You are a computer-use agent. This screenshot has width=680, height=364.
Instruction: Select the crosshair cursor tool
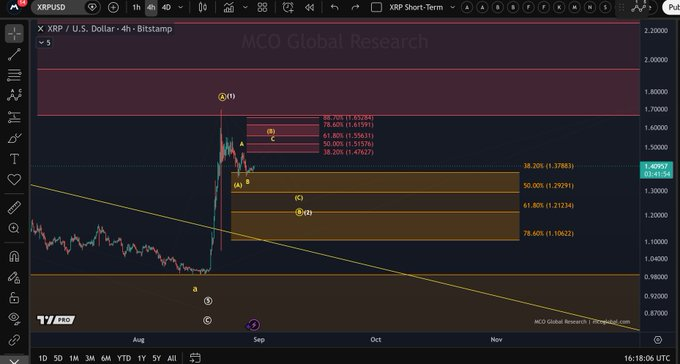pyautogui.click(x=14, y=33)
